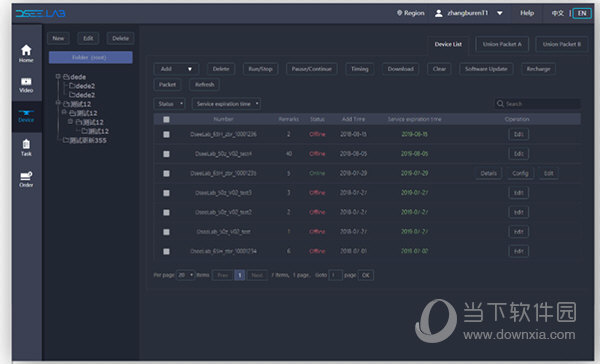The image size is (600, 364).
Task: Focus the Search input field
Action: click(537, 104)
